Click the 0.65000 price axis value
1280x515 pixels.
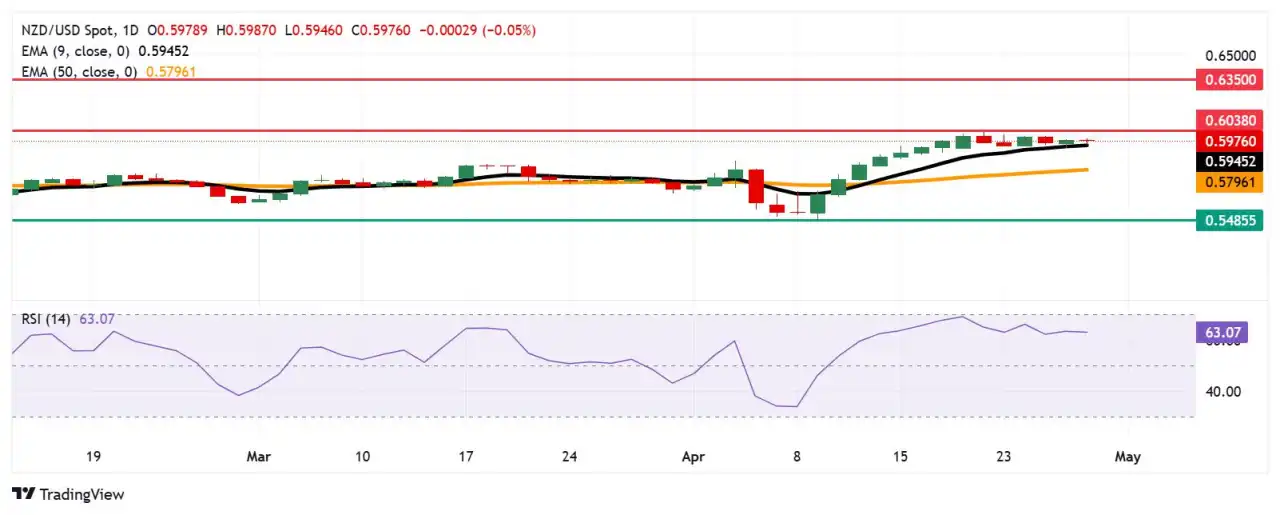(x=1230, y=56)
